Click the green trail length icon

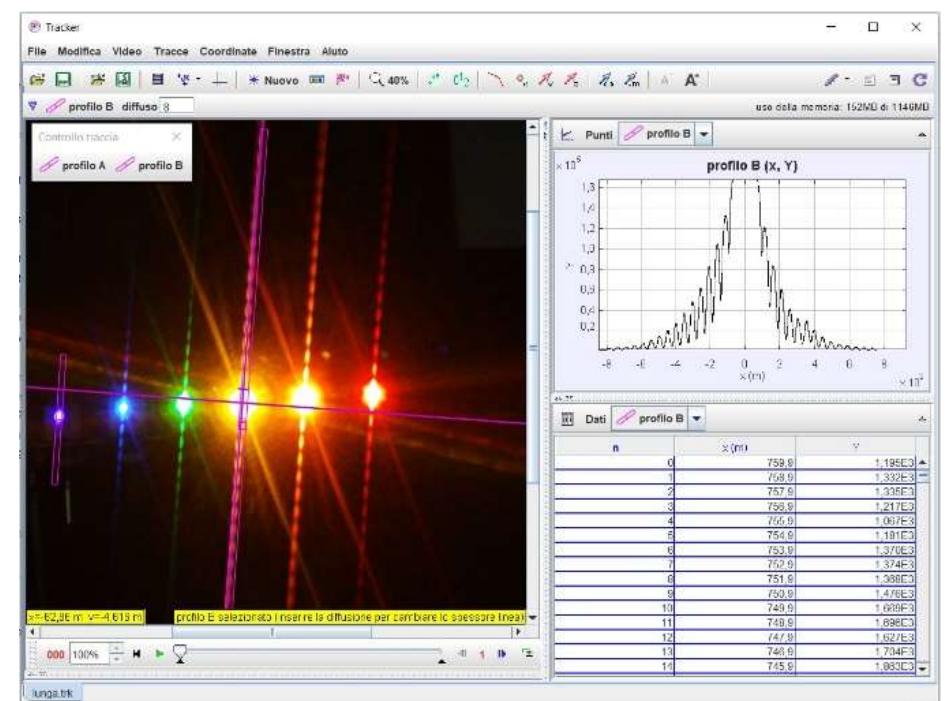tap(433, 80)
